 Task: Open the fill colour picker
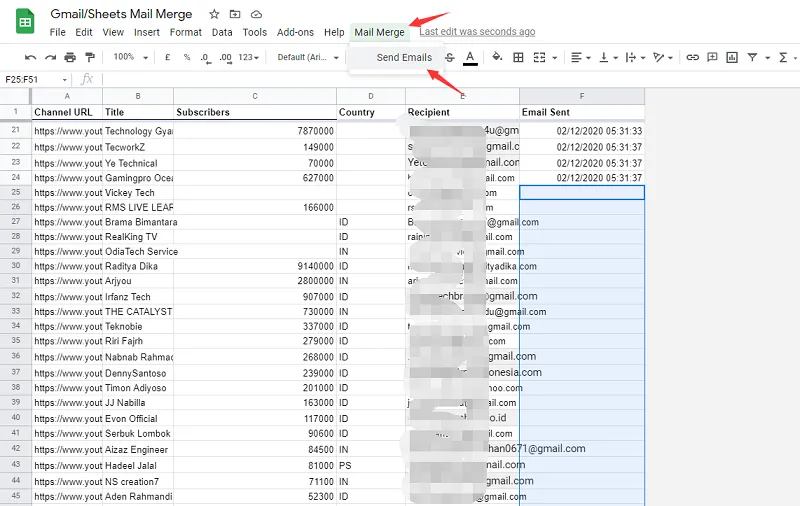tap(497, 57)
